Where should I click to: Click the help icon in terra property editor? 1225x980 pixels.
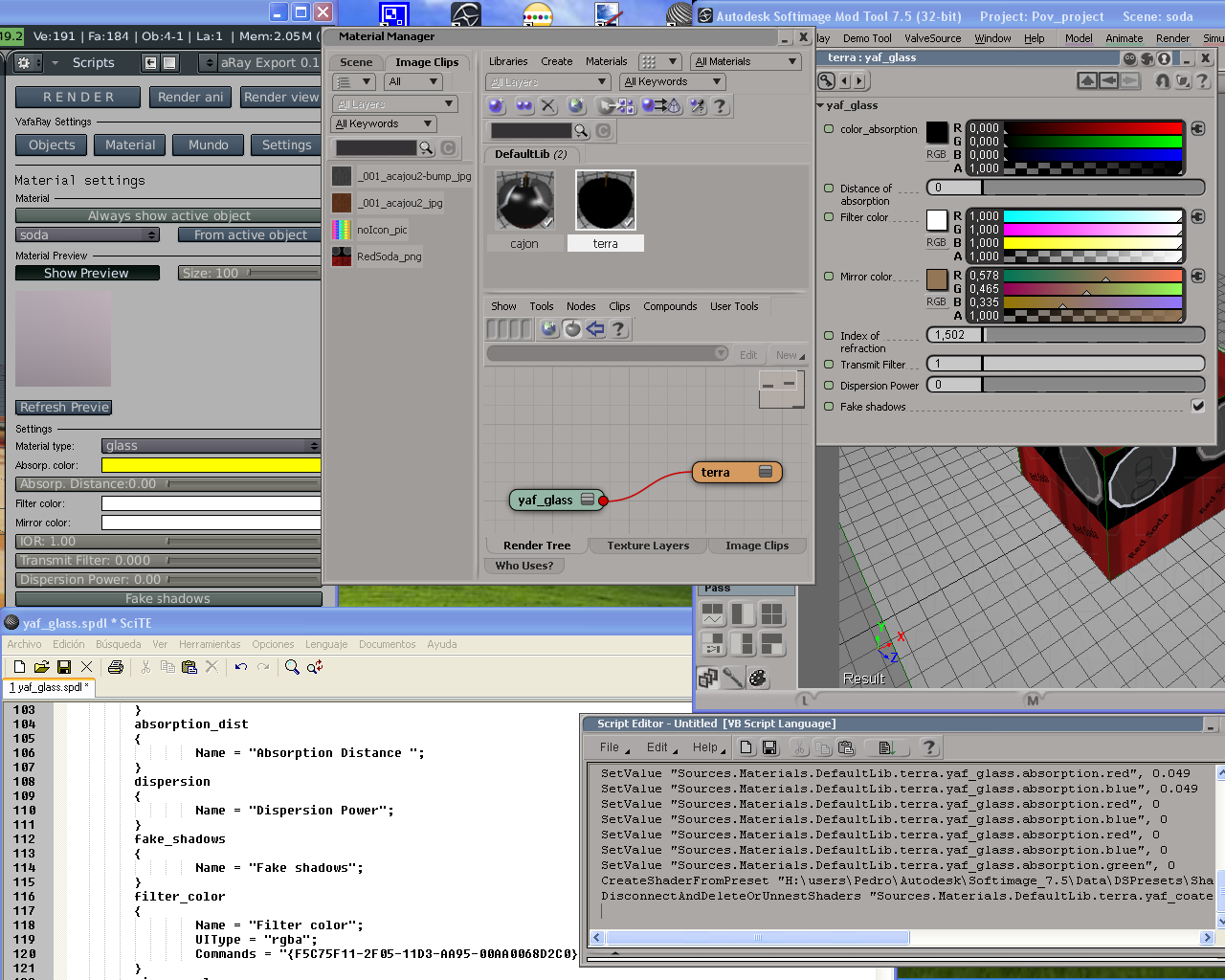[1203, 81]
